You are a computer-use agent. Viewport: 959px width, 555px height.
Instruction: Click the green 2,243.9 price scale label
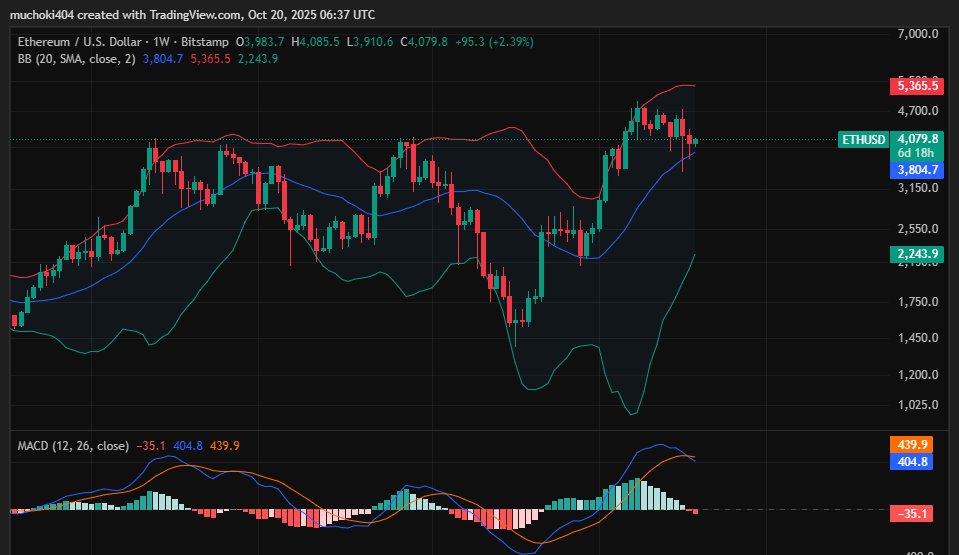click(917, 254)
